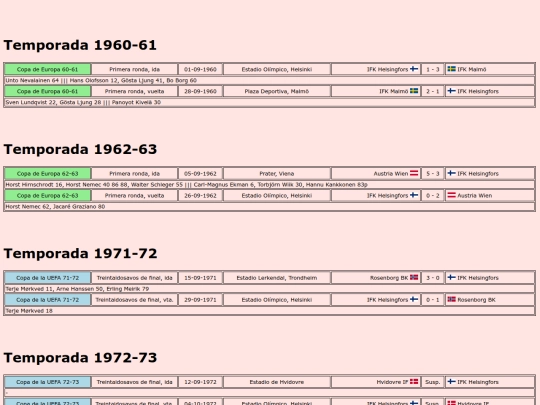This screenshot has height=405, width=540.
Task: Click Primera ronda, vuelta in the 1962 row
Action: click(x=135, y=196)
